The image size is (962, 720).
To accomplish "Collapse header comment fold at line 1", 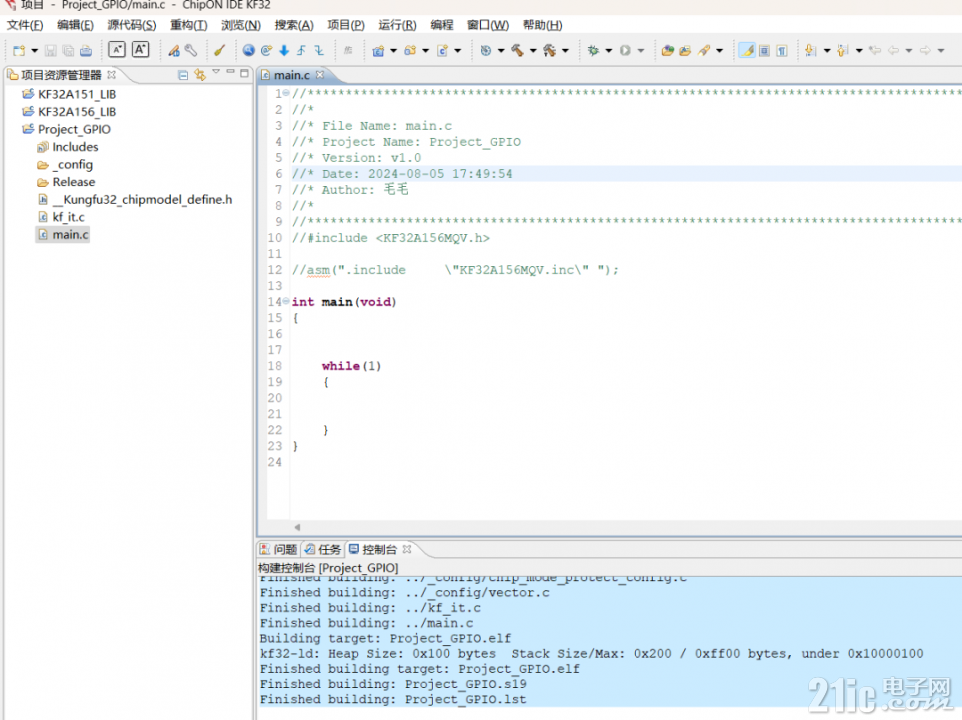I will [286, 93].
